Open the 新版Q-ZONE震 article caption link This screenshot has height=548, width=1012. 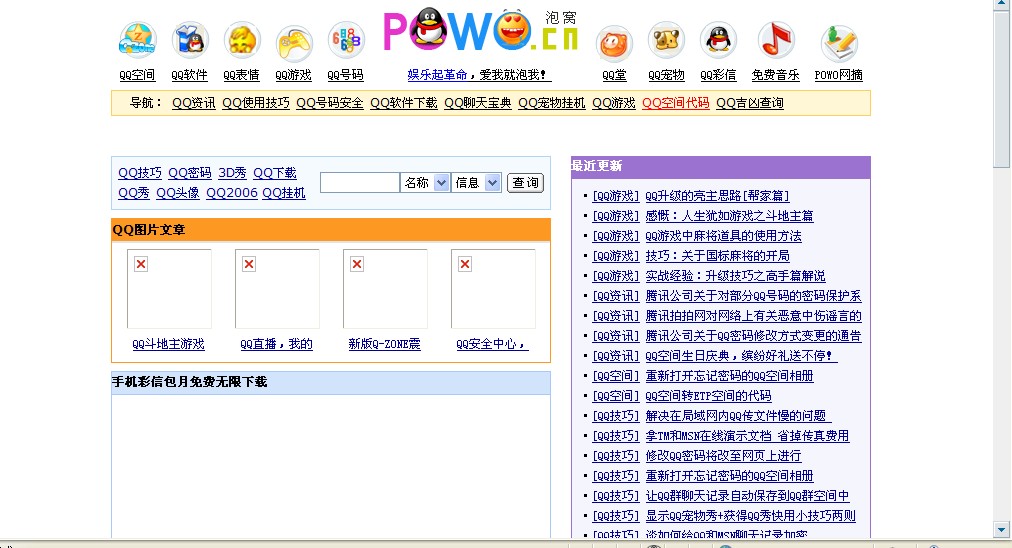pos(385,344)
